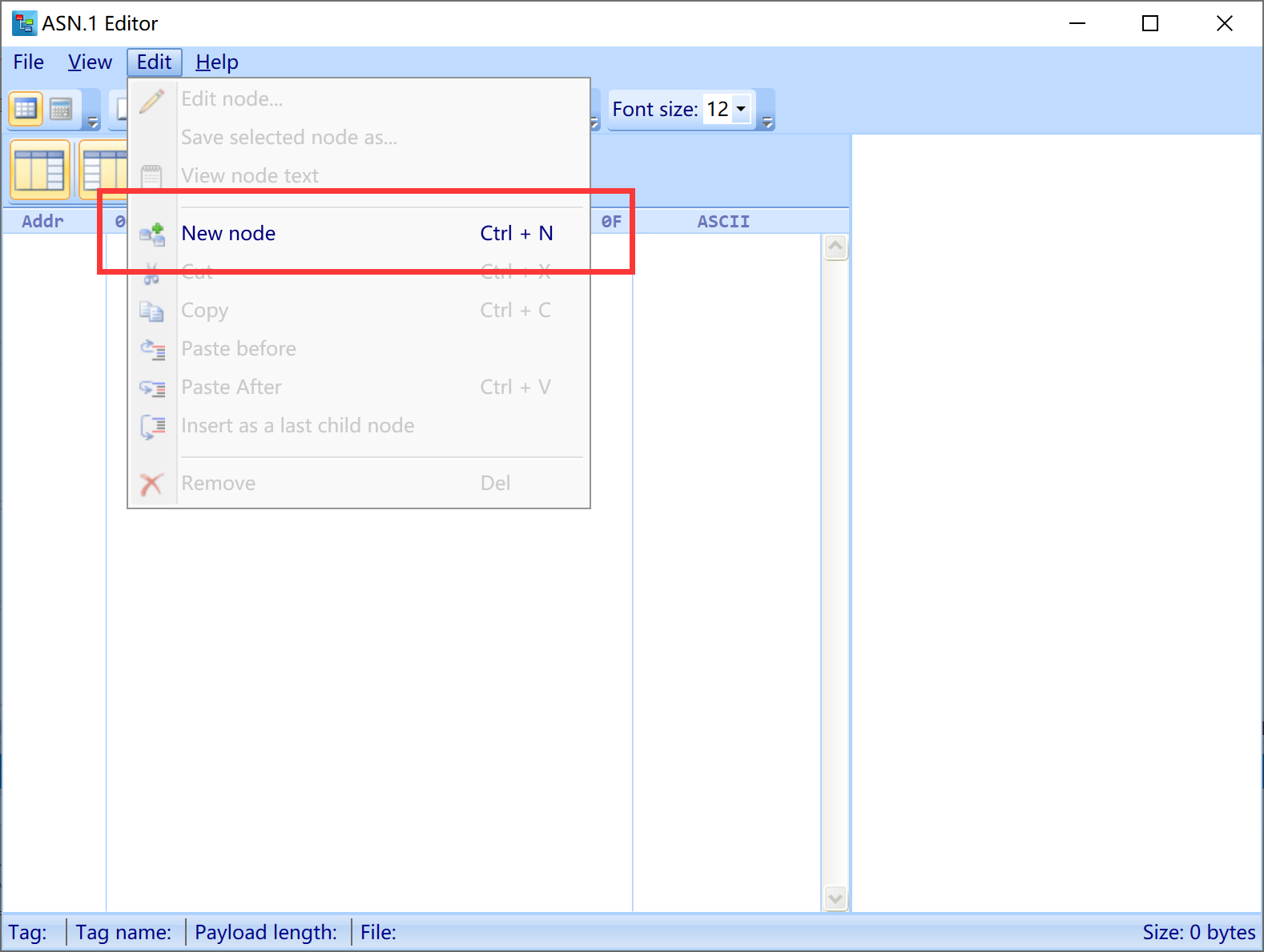Click the Tag: status bar field

click(28, 933)
